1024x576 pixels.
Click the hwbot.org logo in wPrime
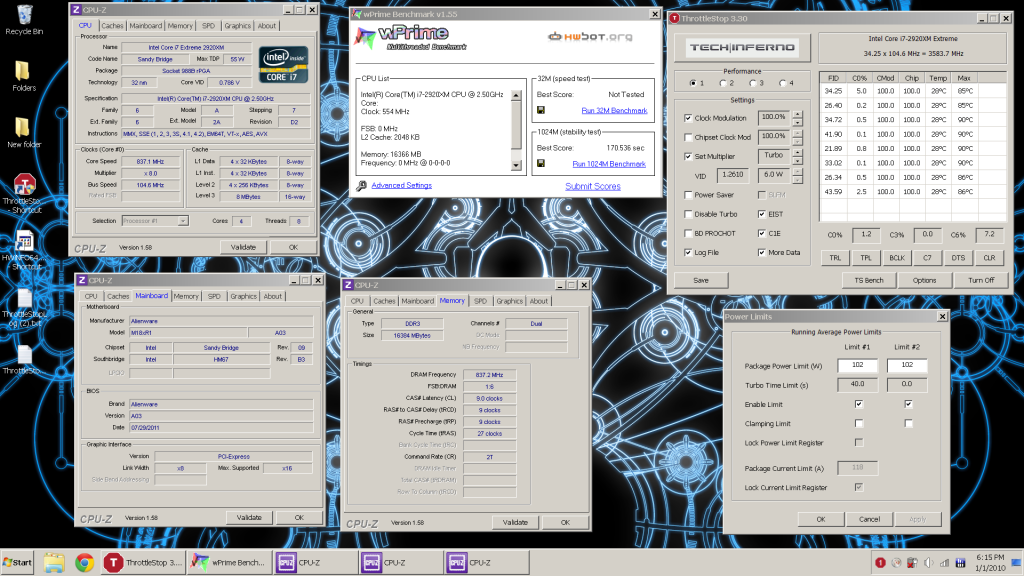(x=590, y=37)
